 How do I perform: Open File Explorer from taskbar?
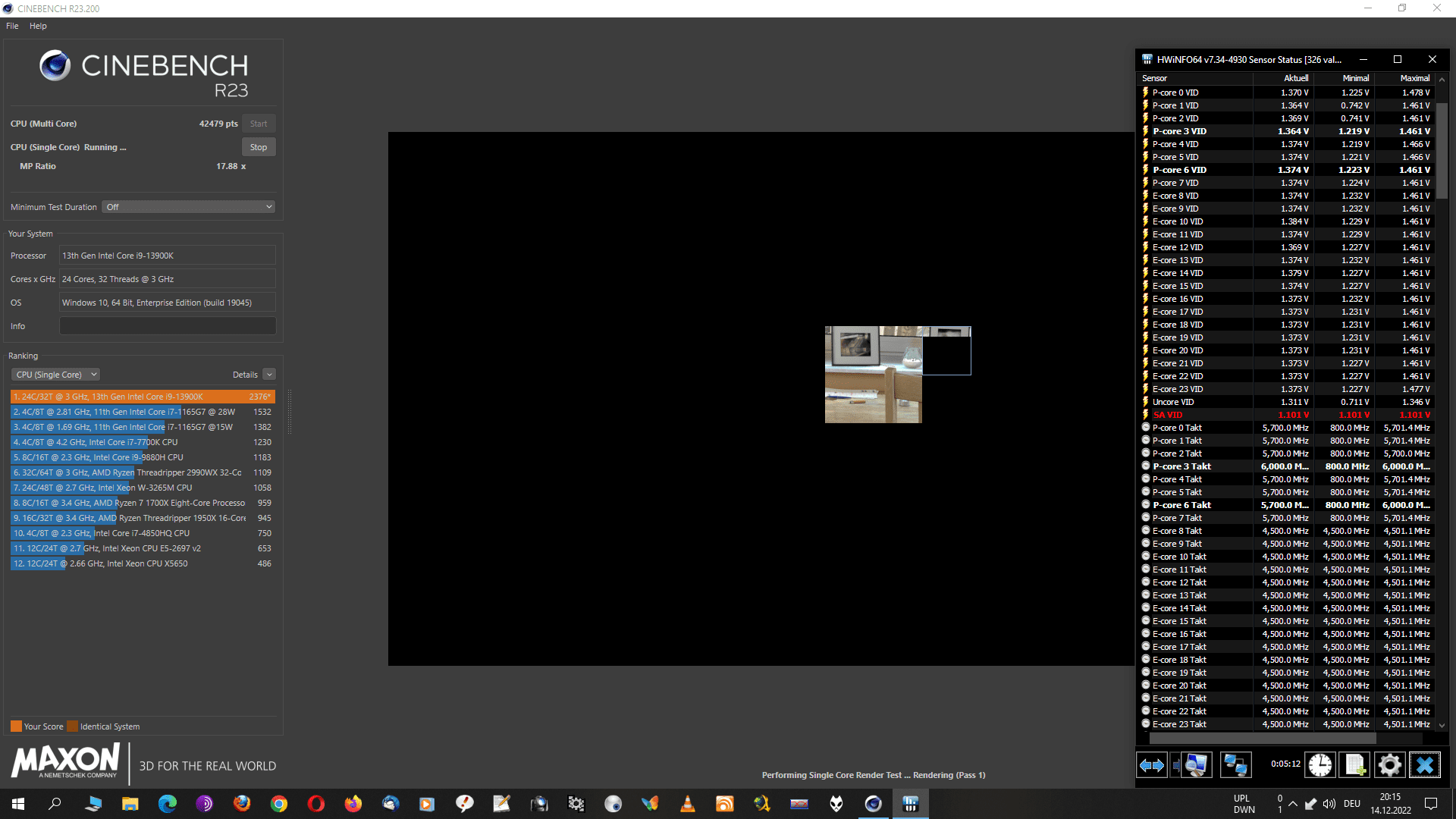[x=130, y=804]
